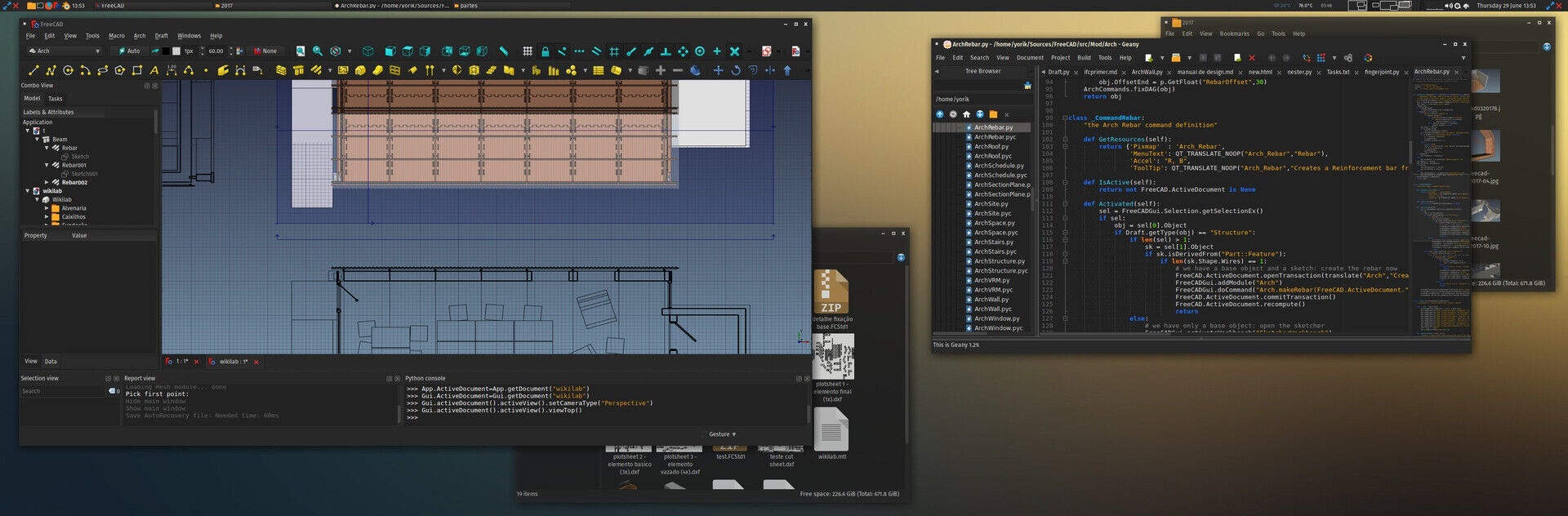The height and width of the screenshot is (516, 1568).
Task: Select the Draft Circle tool in FreeCAD
Action: tap(68, 70)
